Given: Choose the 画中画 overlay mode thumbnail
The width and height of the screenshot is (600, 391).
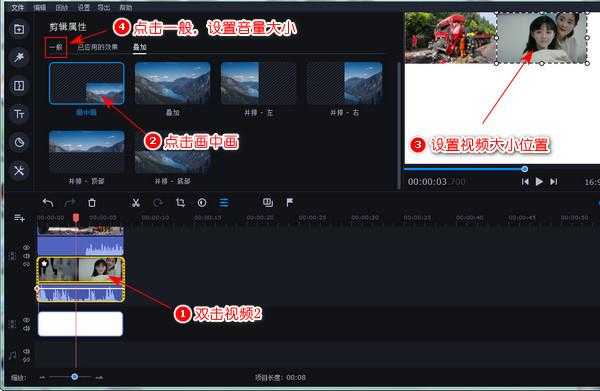Looking at the screenshot, I should coord(86,84).
